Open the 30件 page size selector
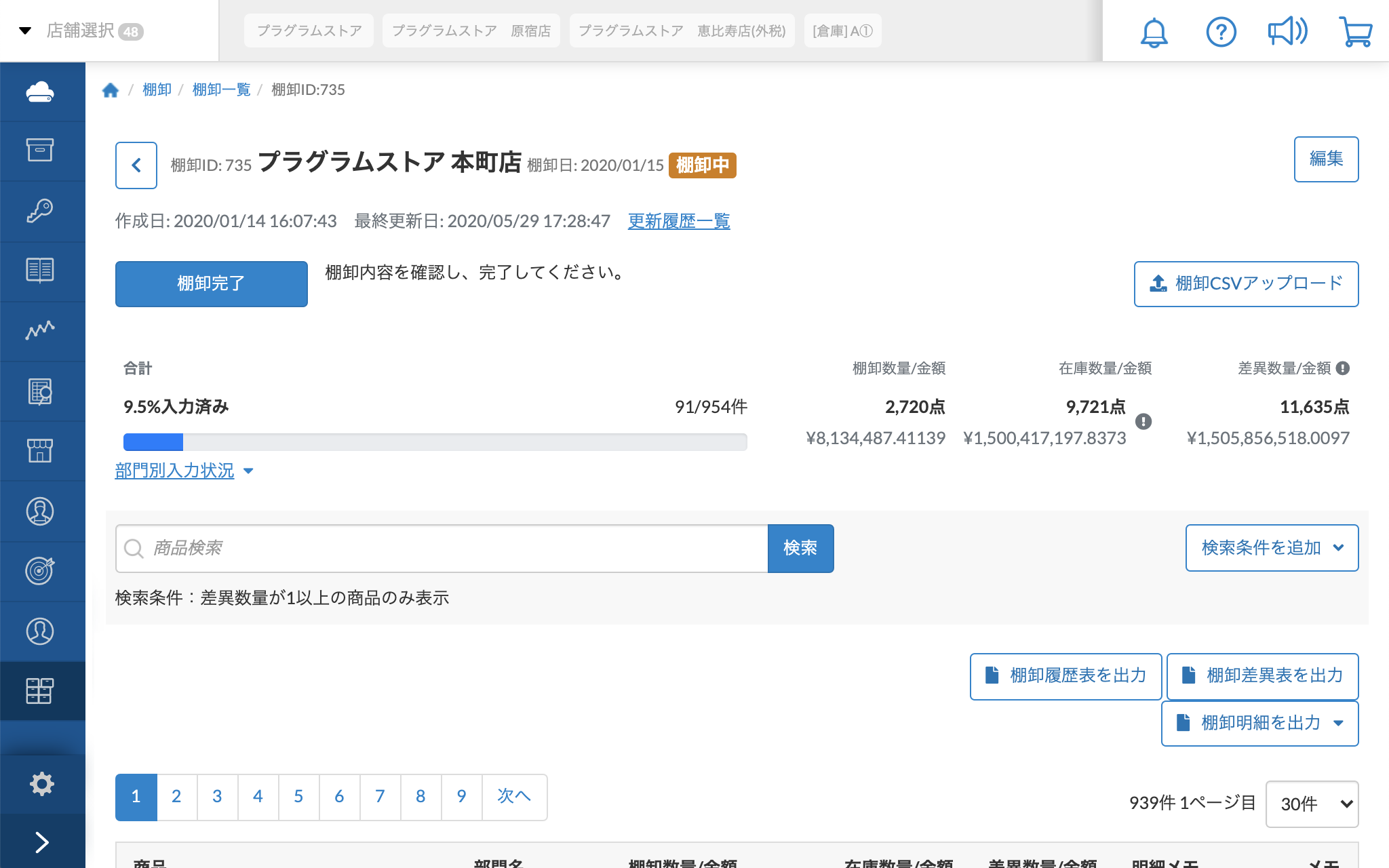The width and height of the screenshot is (1389, 868). pyautogui.click(x=1312, y=804)
